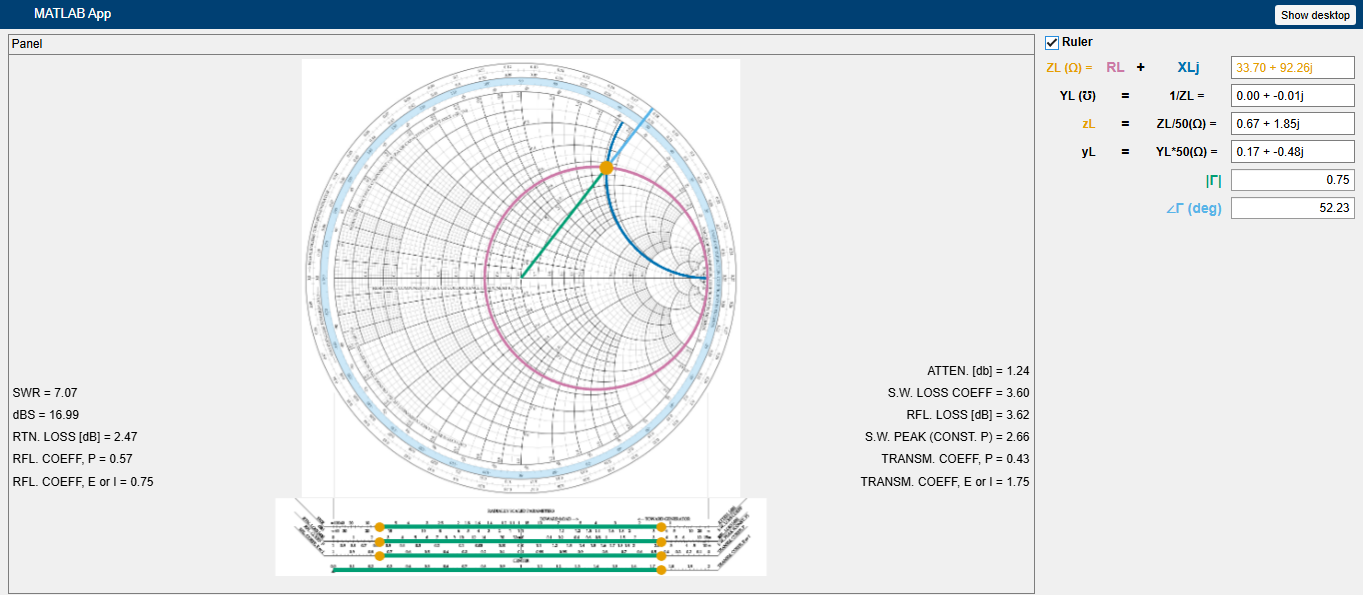The image size is (1363, 595).
Task: Select the reflection coefficient magnitude field
Action: [1292, 180]
